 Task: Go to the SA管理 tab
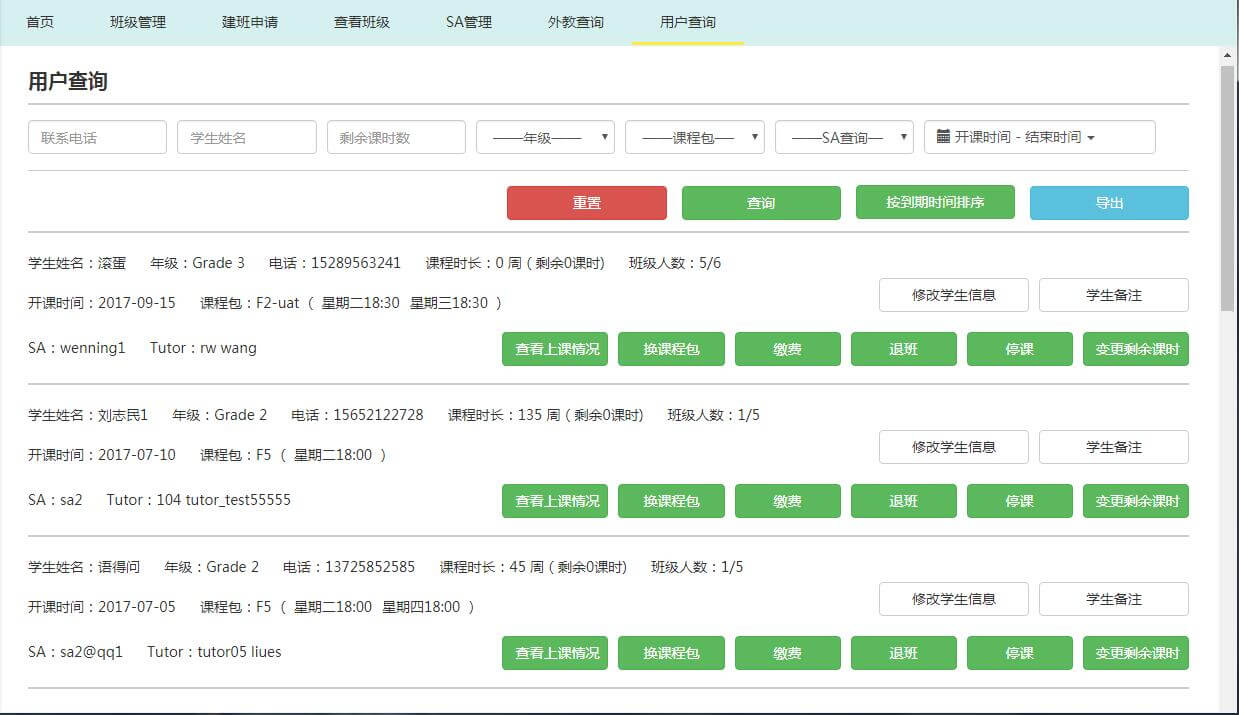[469, 22]
